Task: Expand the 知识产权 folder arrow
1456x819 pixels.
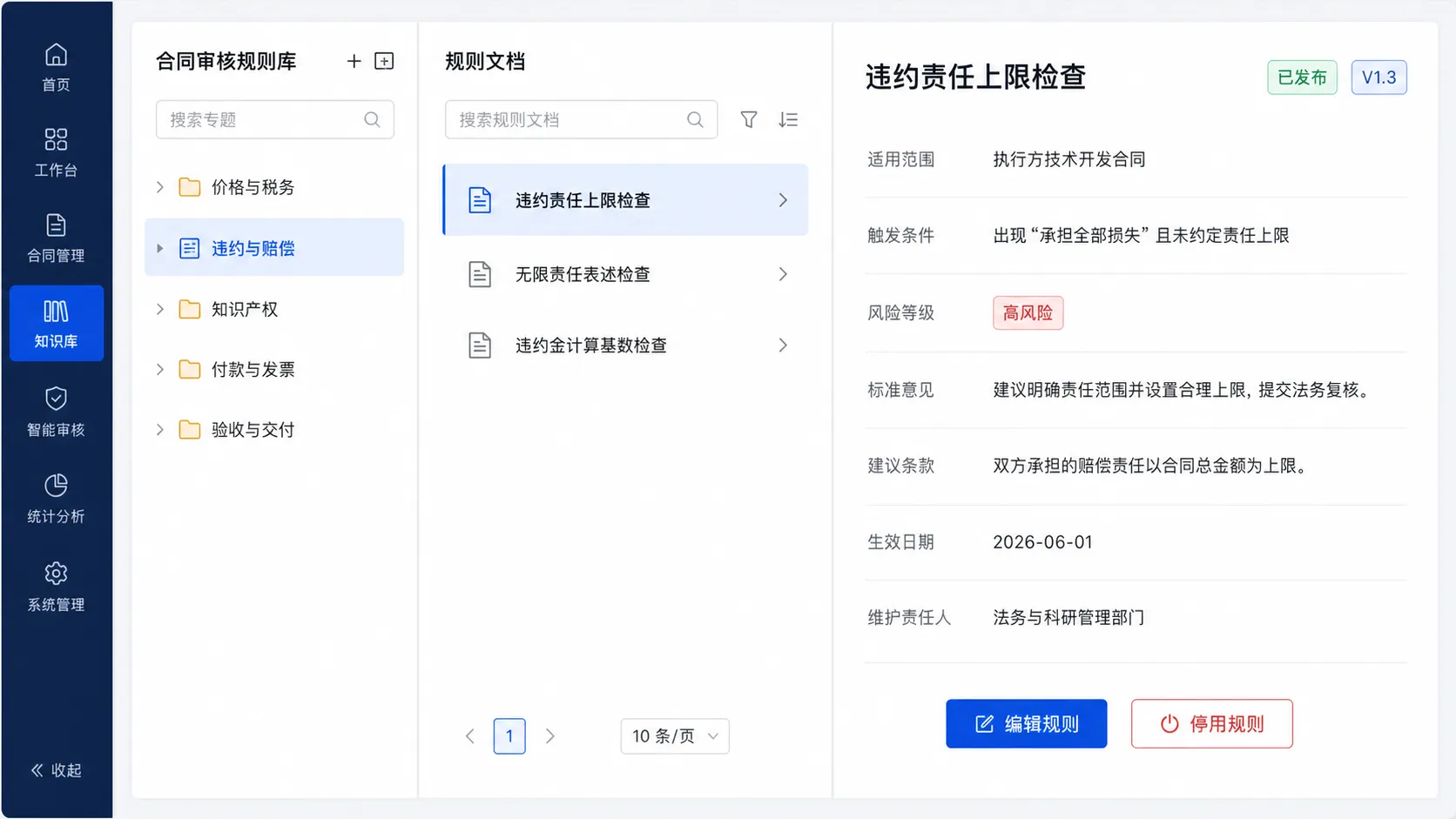Action: 160,309
